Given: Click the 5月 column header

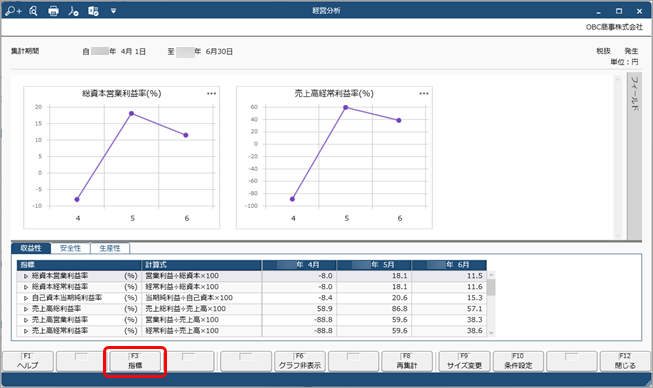Looking at the screenshot, I should pyautogui.click(x=374, y=265).
